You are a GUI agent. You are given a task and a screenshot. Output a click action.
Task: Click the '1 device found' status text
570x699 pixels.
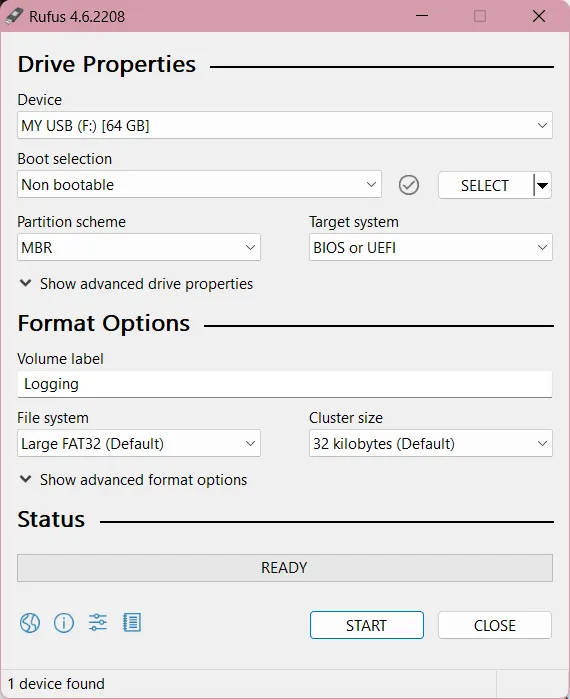point(56,684)
